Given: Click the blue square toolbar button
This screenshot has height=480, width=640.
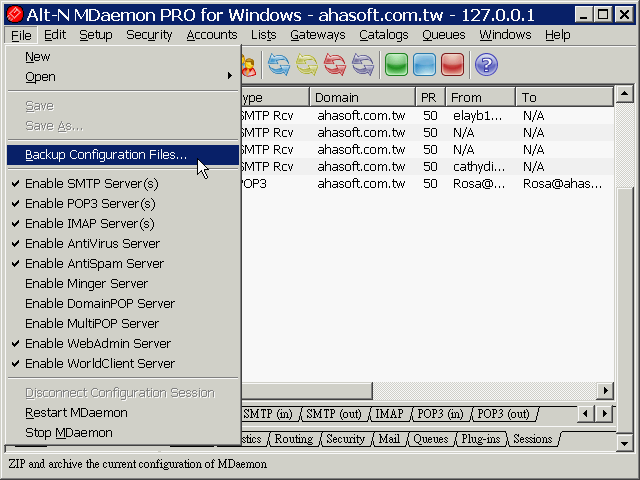Looking at the screenshot, I should [x=424, y=64].
